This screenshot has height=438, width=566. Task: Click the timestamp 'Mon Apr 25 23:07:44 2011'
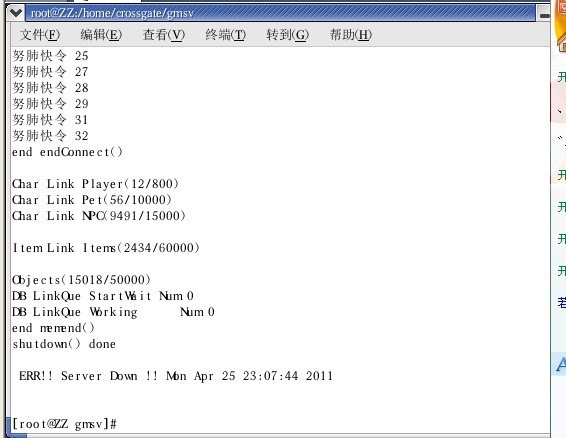[249, 376]
